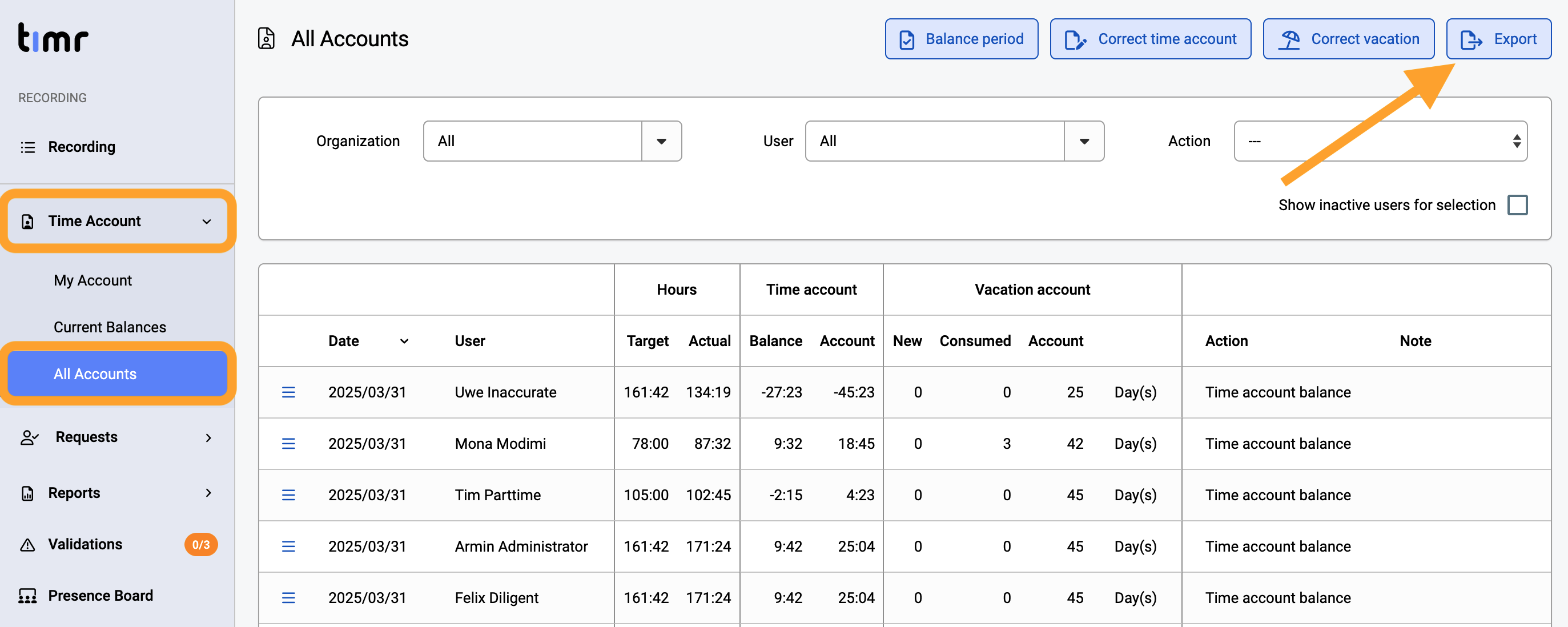
Task: Go to My Account
Action: (93, 280)
